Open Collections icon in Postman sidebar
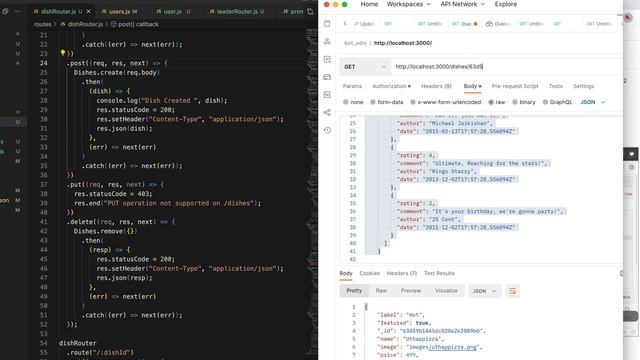This screenshot has width=640, height=360. 327,24
